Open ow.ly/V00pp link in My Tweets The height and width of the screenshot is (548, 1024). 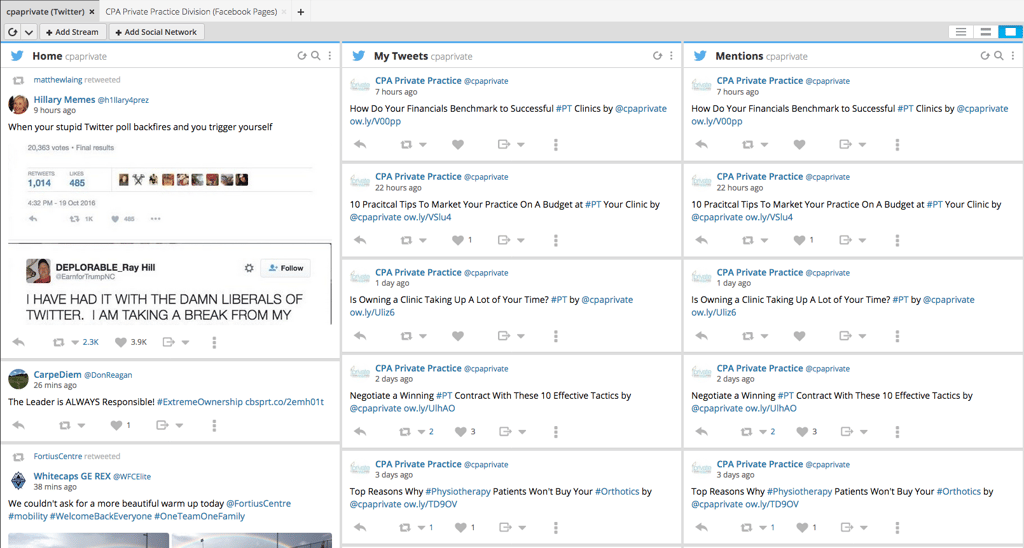click(375, 121)
